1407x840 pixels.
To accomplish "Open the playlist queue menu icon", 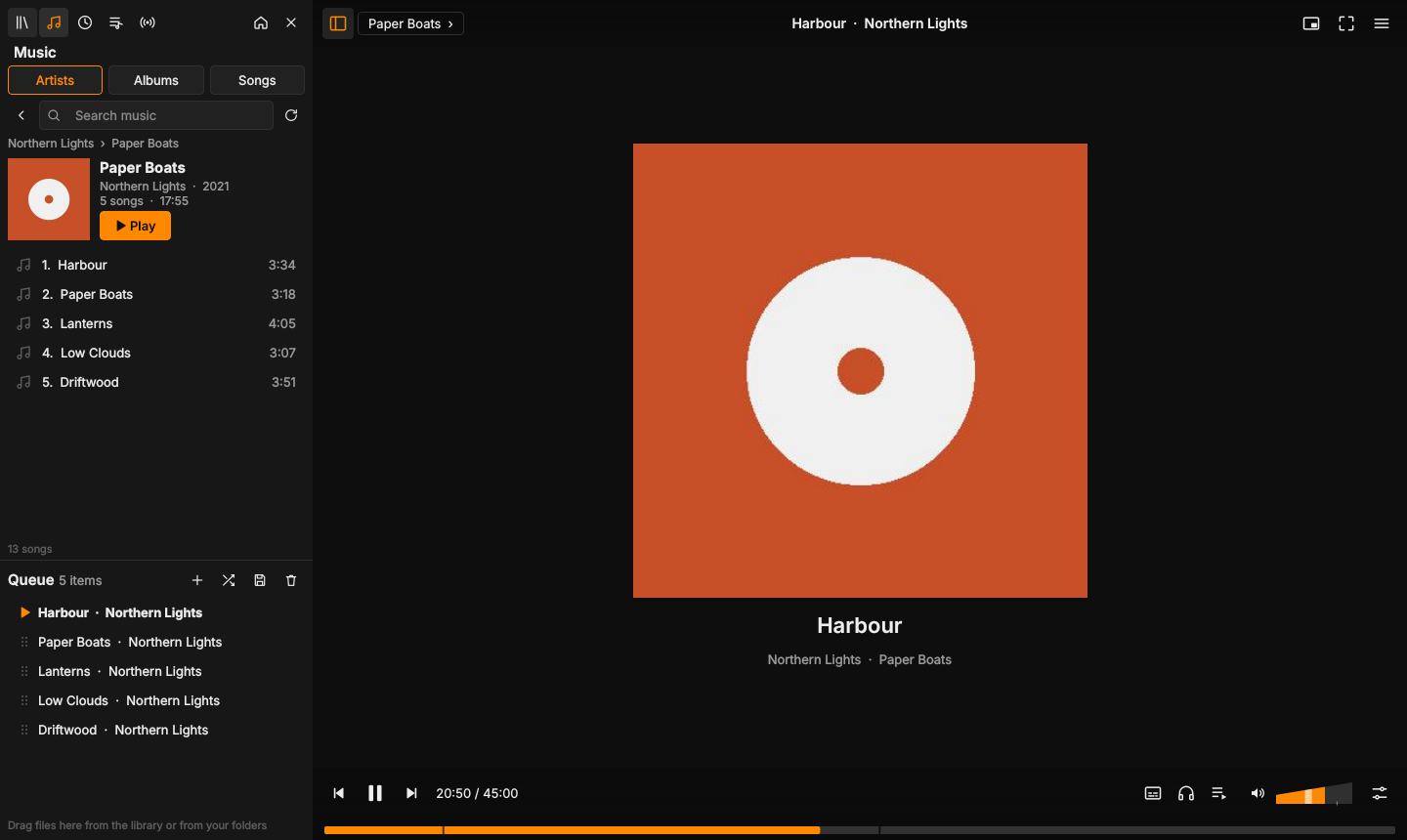I will [x=1219, y=793].
